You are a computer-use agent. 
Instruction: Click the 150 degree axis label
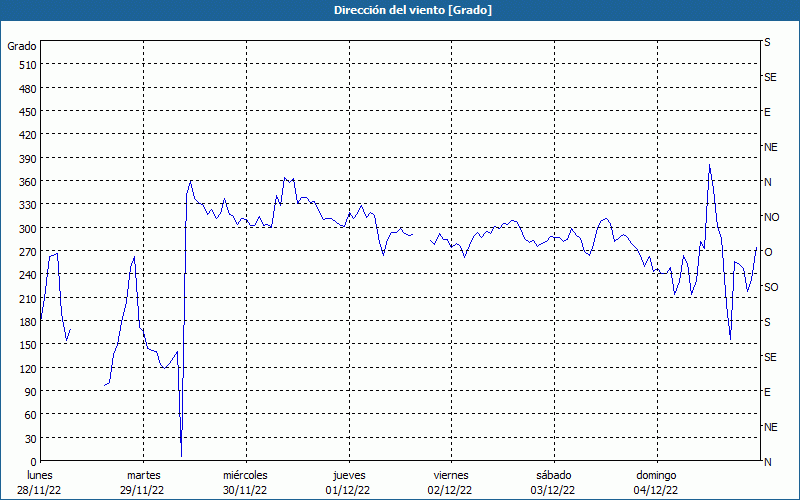(x=28, y=345)
